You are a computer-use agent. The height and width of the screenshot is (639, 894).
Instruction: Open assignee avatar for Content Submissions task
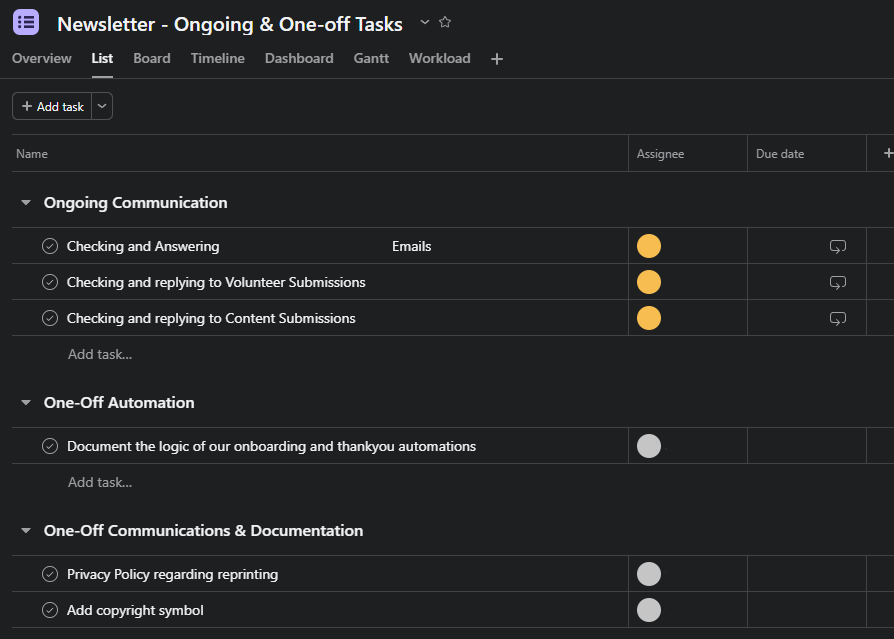tap(649, 318)
